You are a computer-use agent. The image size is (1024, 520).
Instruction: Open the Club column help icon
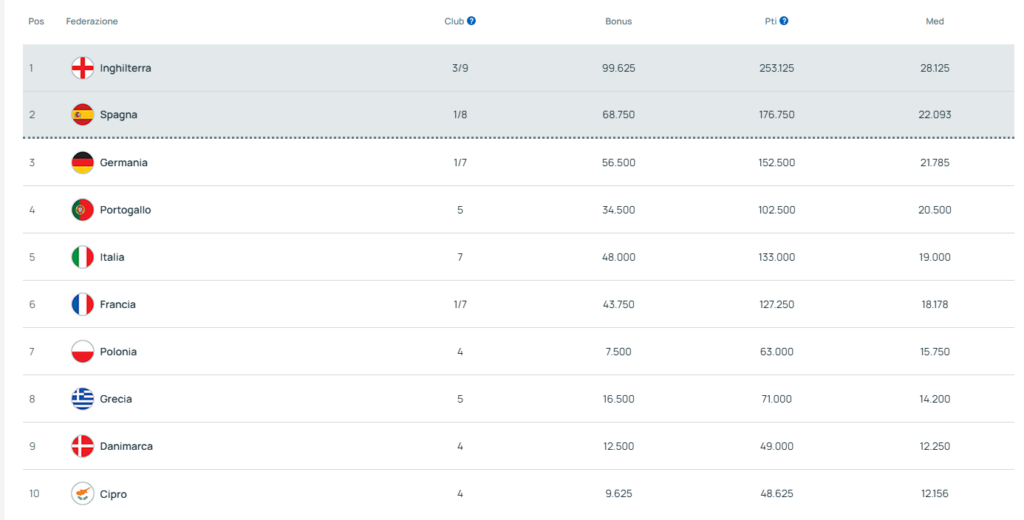click(x=472, y=21)
